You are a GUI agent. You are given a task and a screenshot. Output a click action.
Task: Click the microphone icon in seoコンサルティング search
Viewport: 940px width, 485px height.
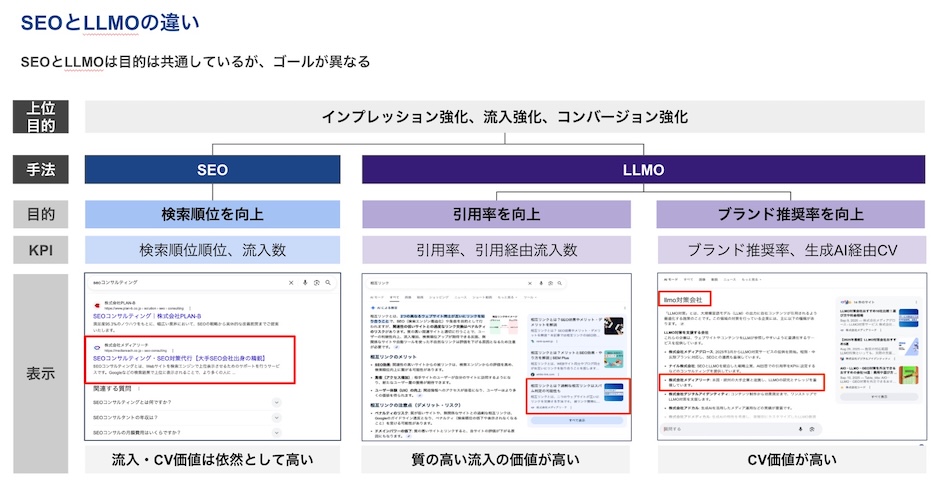305,282
